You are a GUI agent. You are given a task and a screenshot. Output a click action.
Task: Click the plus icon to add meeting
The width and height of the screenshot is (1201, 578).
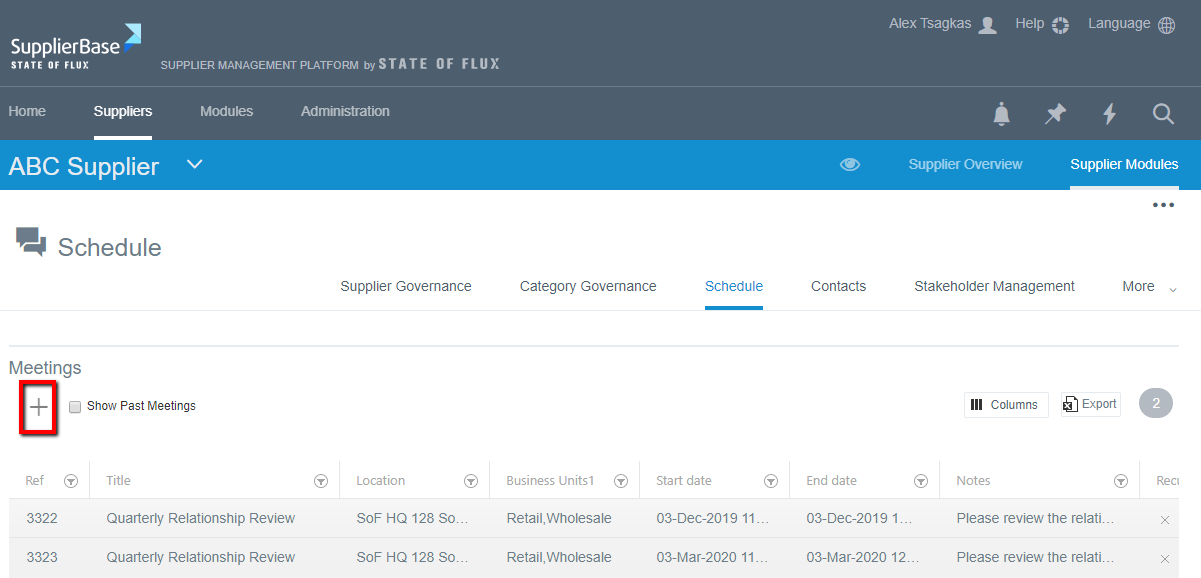(38, 407)
